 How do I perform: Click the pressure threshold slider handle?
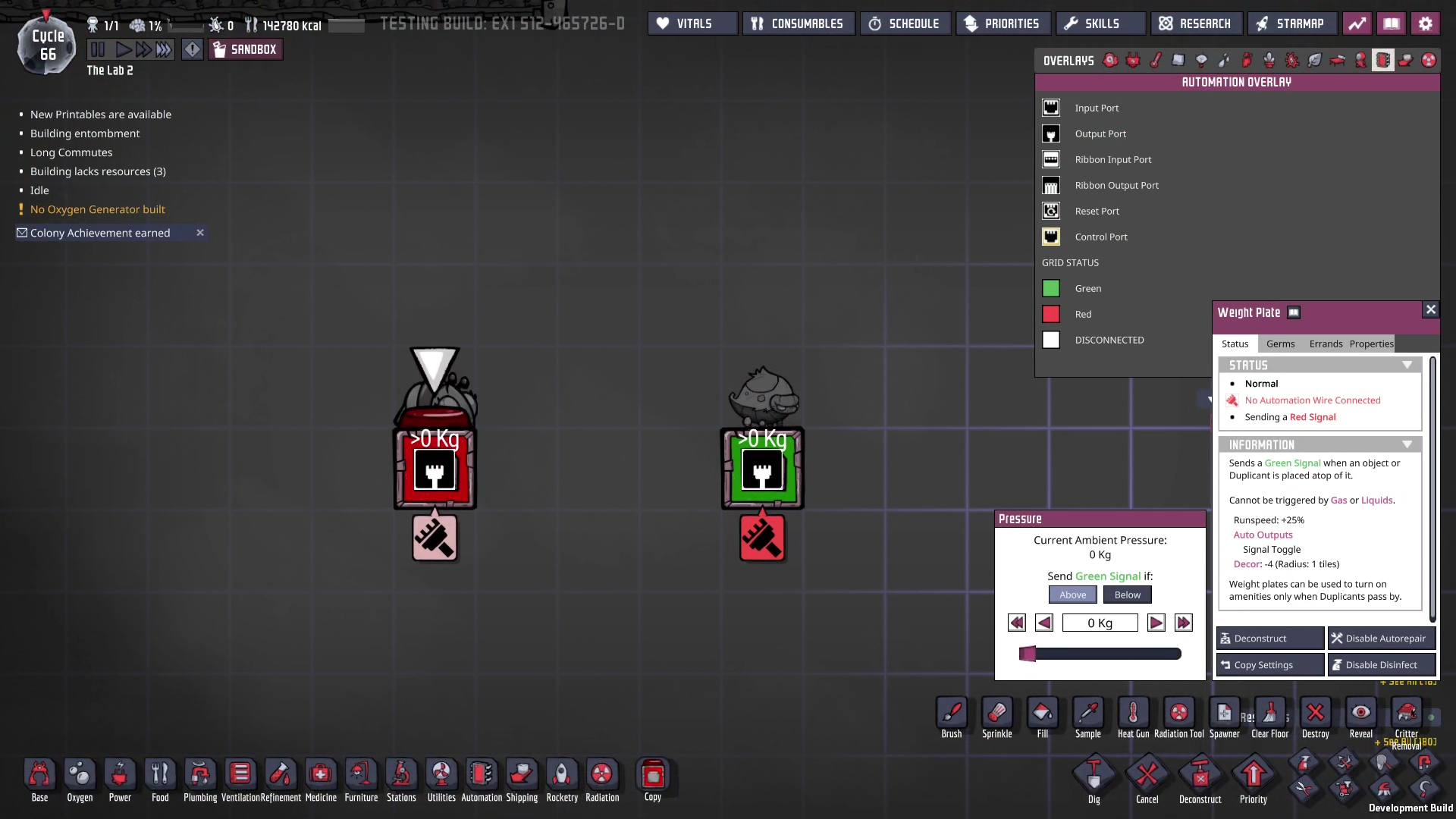(x=1028, y=654)
